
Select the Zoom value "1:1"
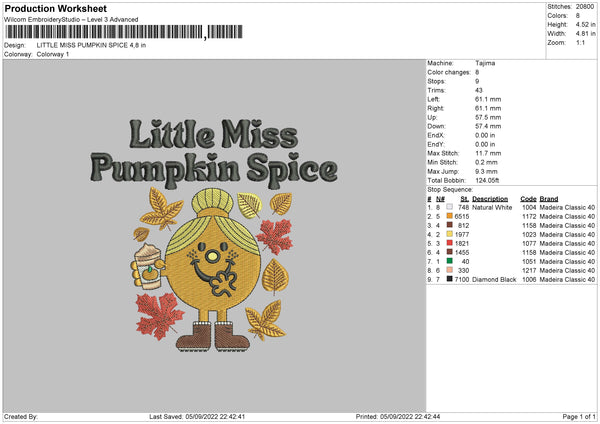580,42
